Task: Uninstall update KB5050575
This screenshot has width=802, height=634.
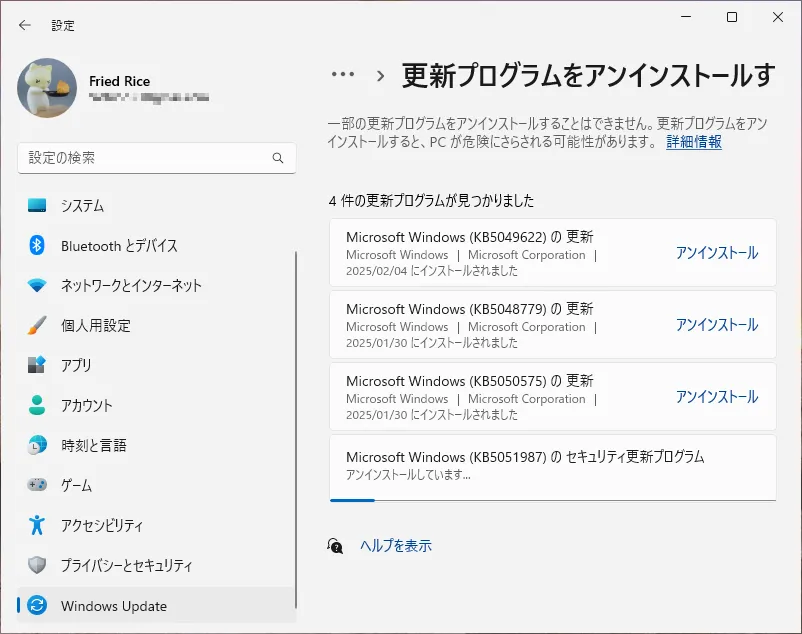Action: pos(717,397)
